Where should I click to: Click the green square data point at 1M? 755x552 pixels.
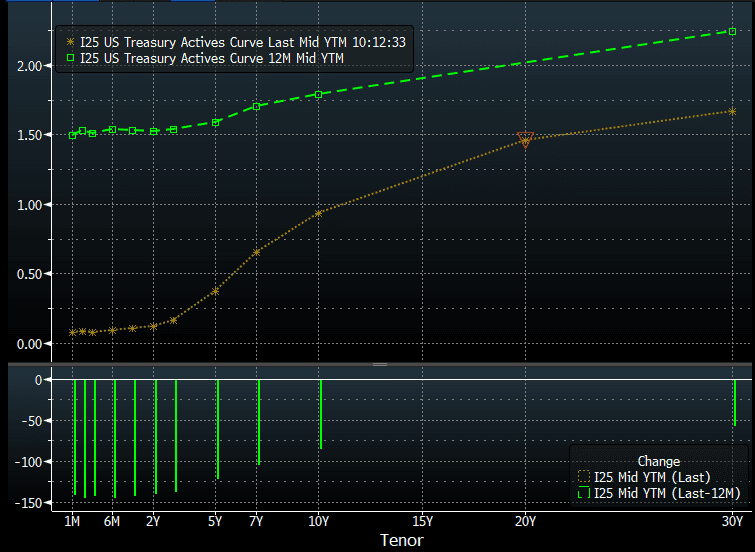(73, 136)
